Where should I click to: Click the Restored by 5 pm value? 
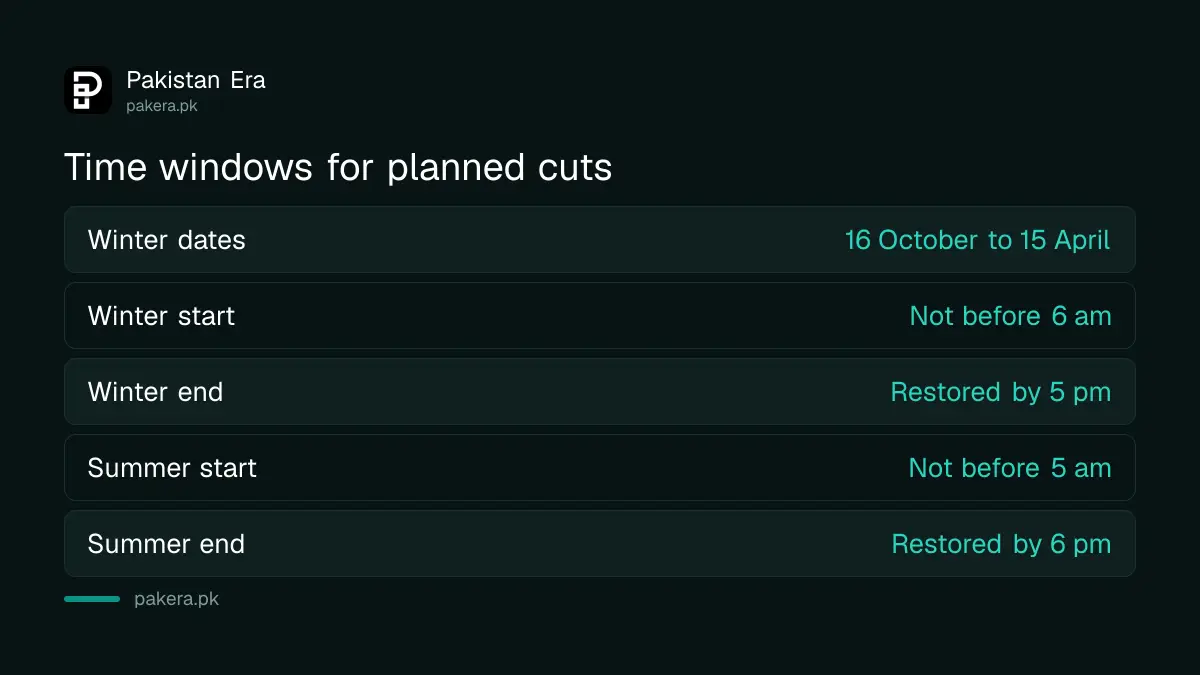pos(1001,392)
